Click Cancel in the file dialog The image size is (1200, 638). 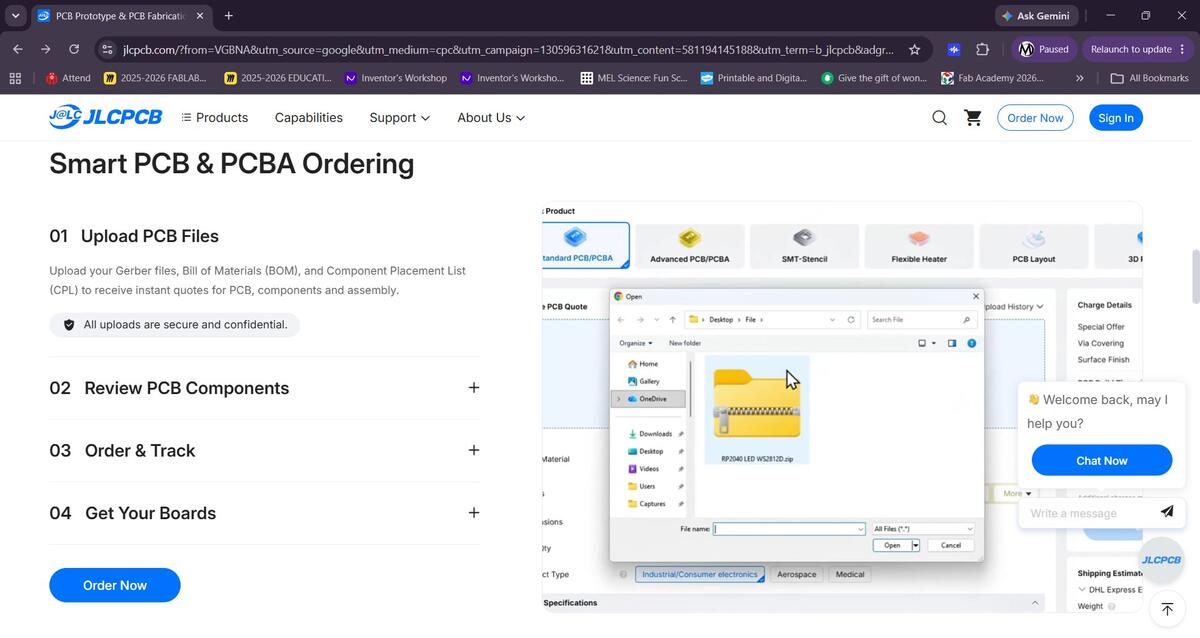pyautogui.click(x=951, y=545)
